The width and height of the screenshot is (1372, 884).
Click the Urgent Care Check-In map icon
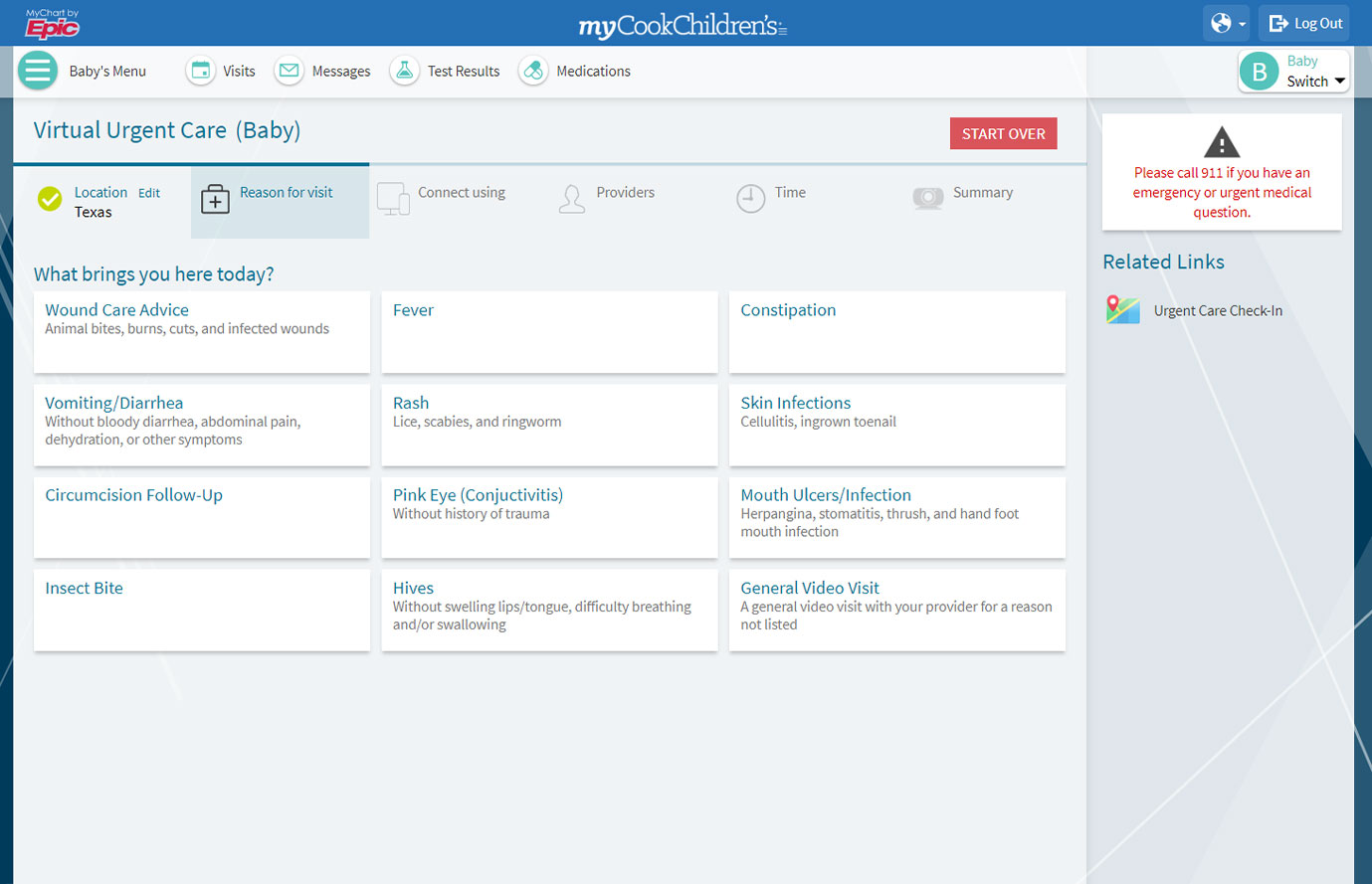[1122, 310]
